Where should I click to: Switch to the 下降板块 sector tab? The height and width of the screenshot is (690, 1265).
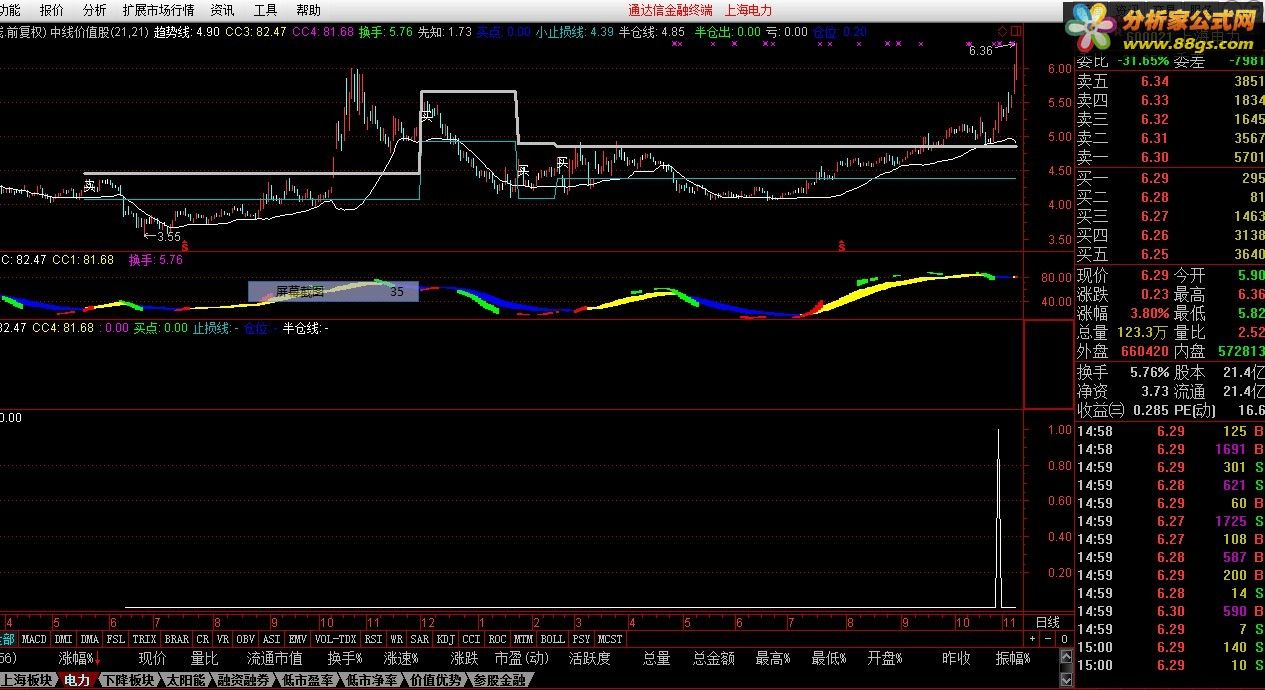128,680
